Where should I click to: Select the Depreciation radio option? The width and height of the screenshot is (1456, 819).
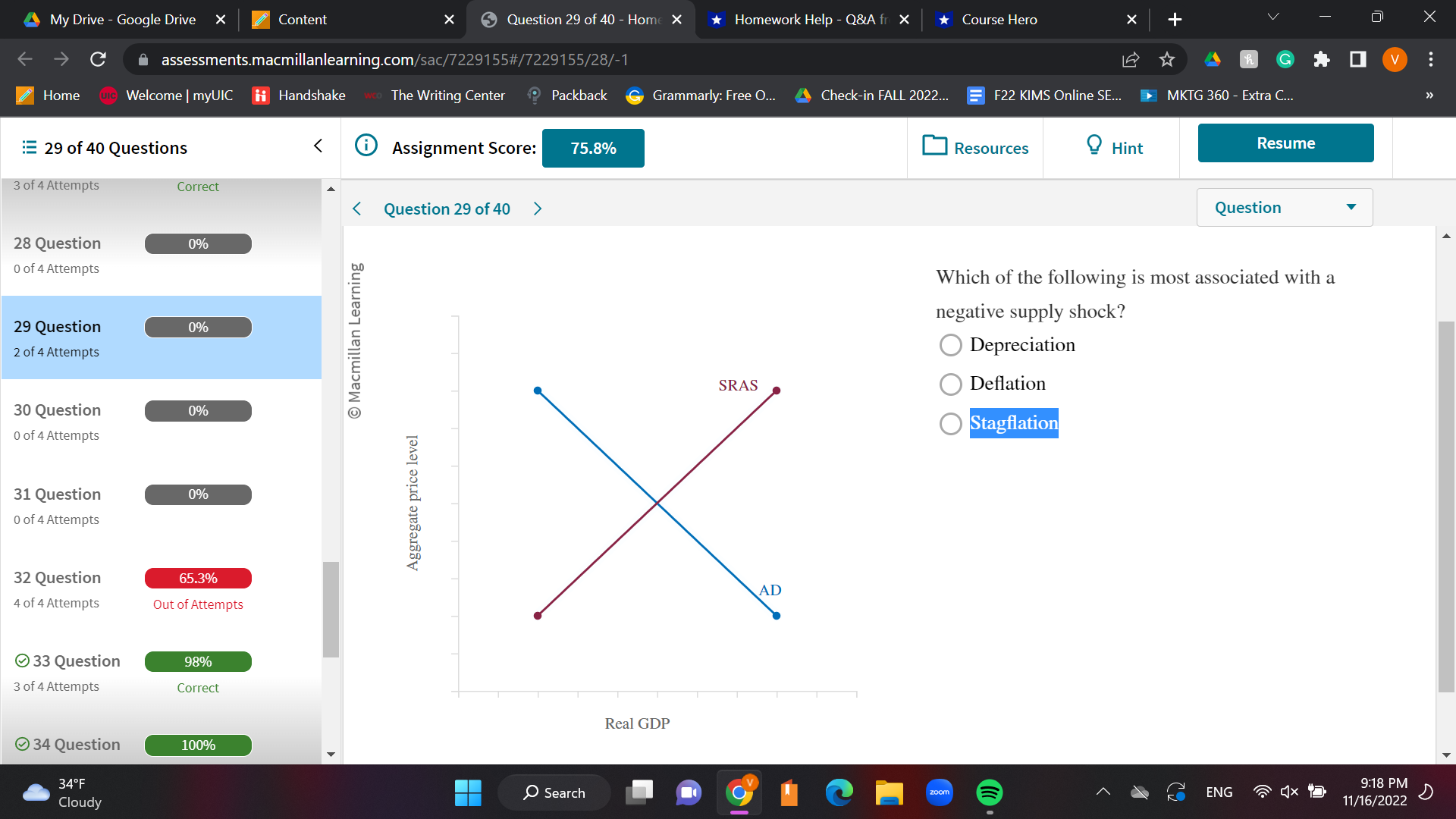click(x=950, y=345)
